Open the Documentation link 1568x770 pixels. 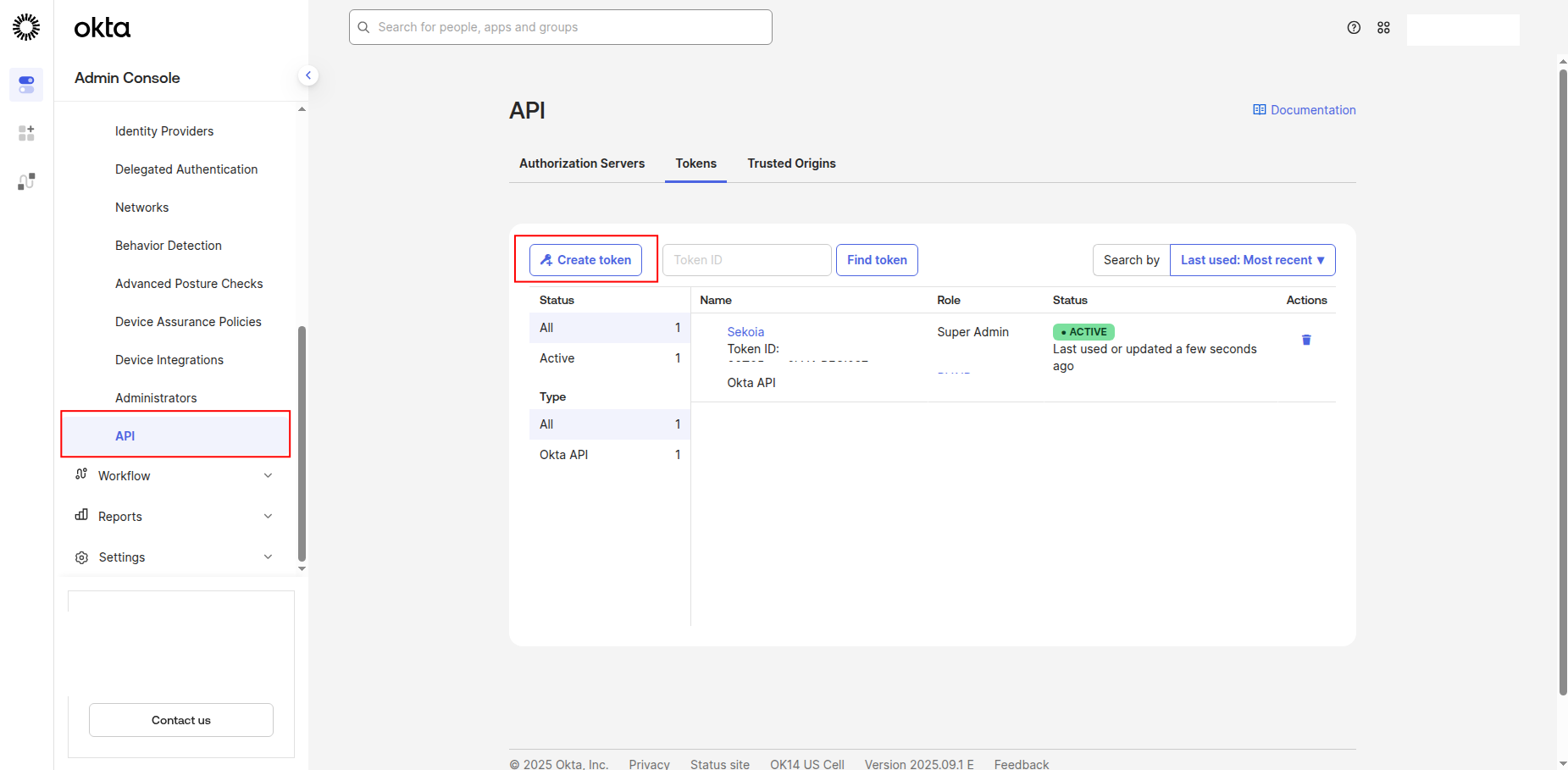coord(1305,110)
